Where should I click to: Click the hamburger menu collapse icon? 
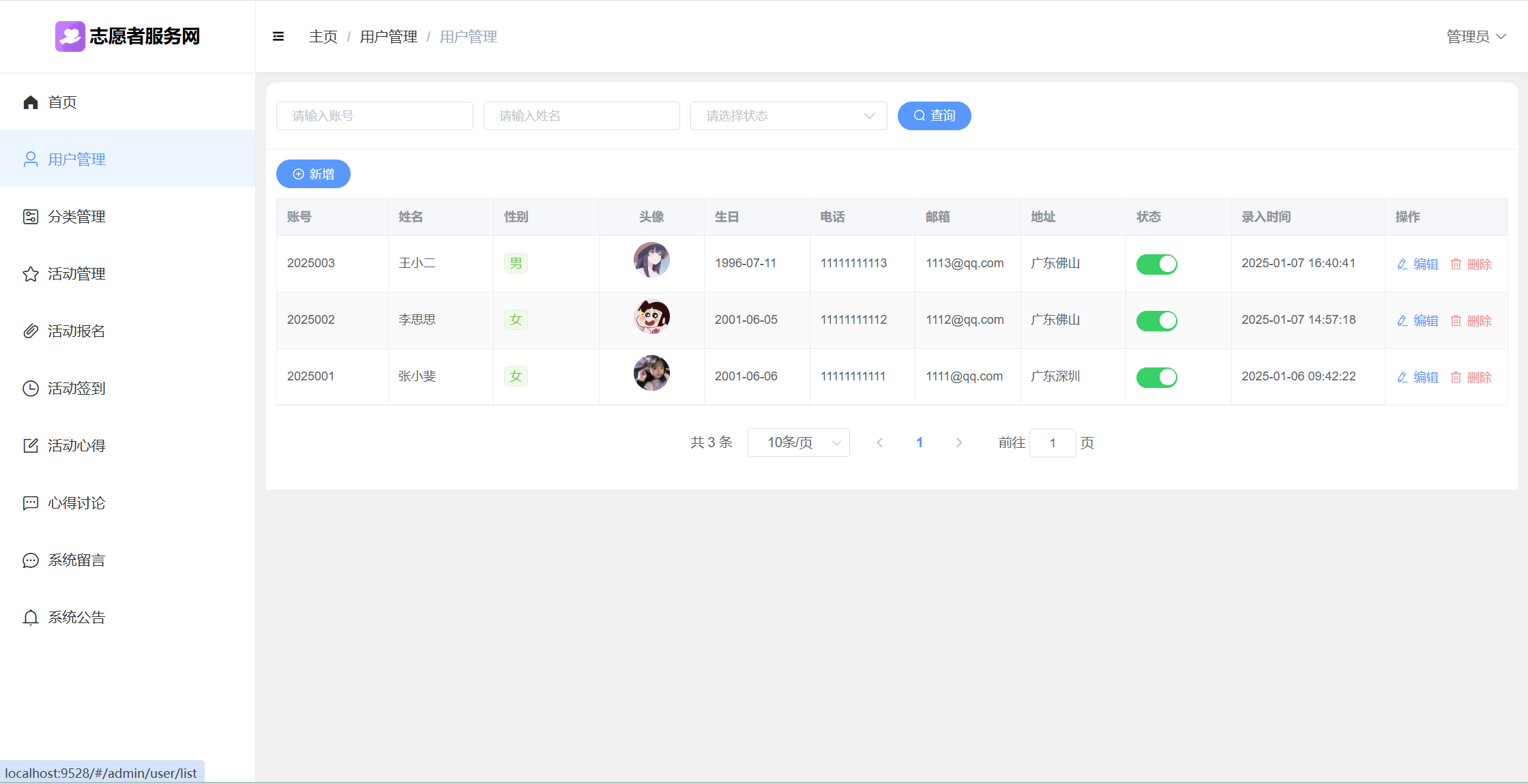pos(278,37)
